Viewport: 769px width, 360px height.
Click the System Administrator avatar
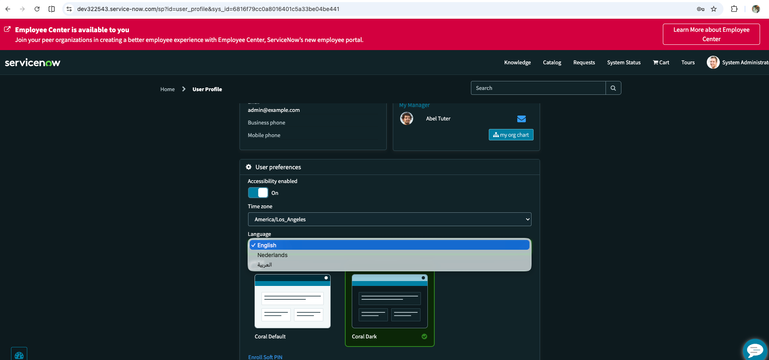click(713, 62)
